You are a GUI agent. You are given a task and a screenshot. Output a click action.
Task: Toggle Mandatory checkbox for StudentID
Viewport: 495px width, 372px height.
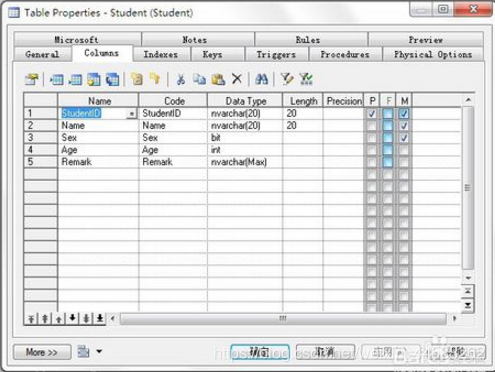404,114
